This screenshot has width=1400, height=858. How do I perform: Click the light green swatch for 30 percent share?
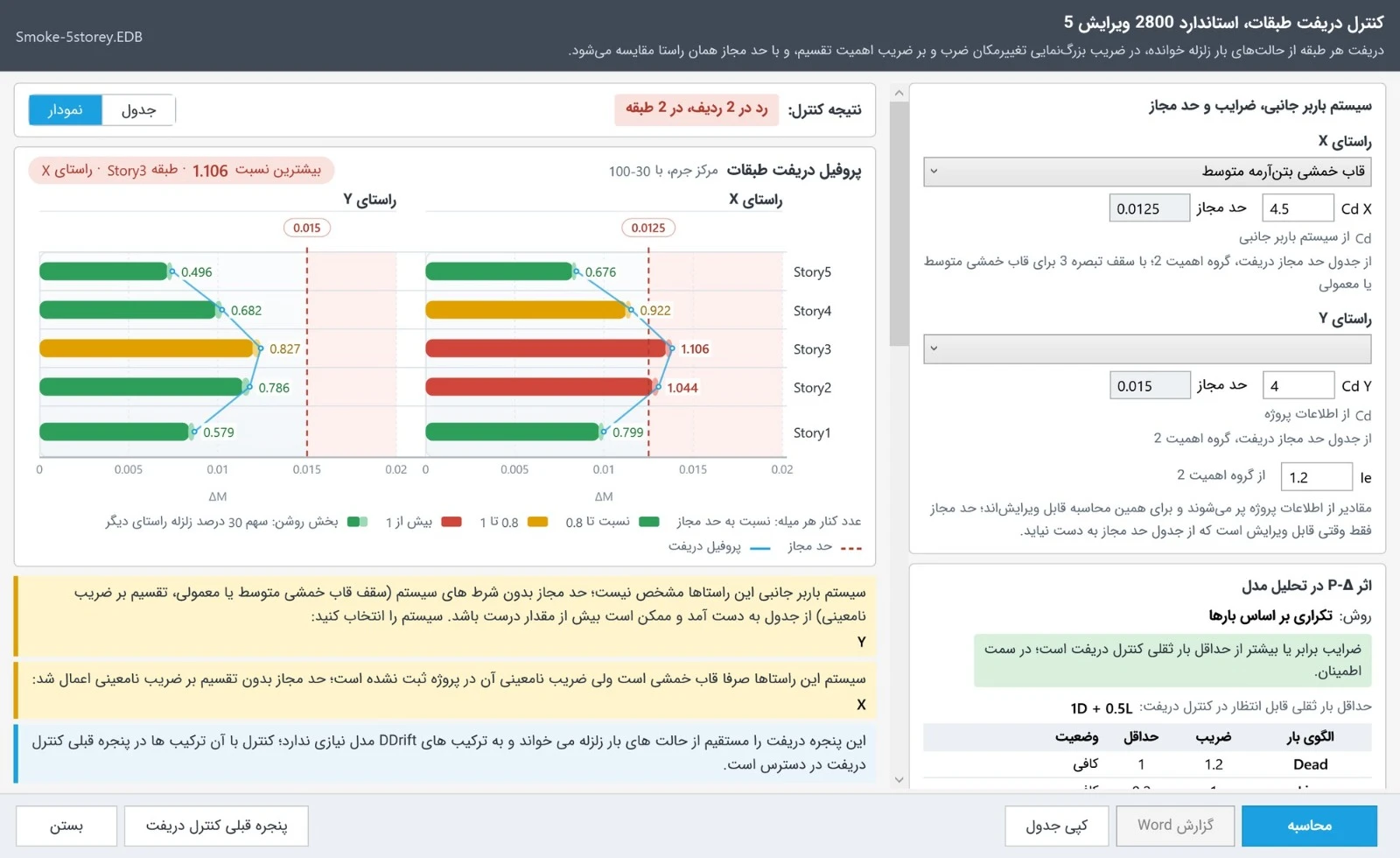click(357, 522)
